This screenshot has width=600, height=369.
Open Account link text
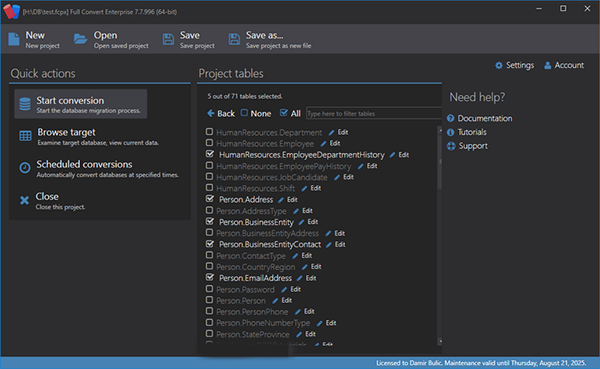[x=569, y=65]
